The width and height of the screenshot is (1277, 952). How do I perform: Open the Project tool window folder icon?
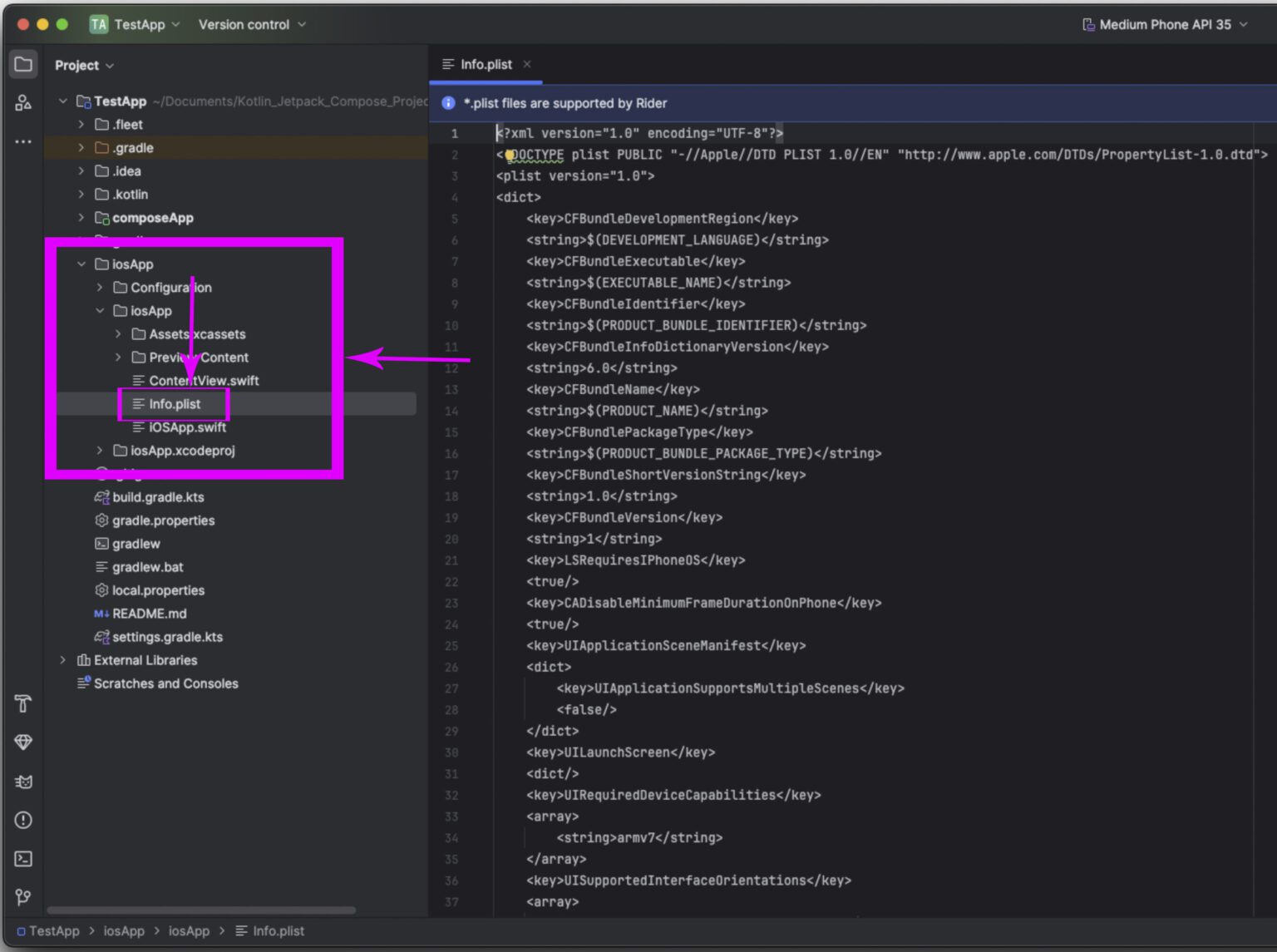23,64
